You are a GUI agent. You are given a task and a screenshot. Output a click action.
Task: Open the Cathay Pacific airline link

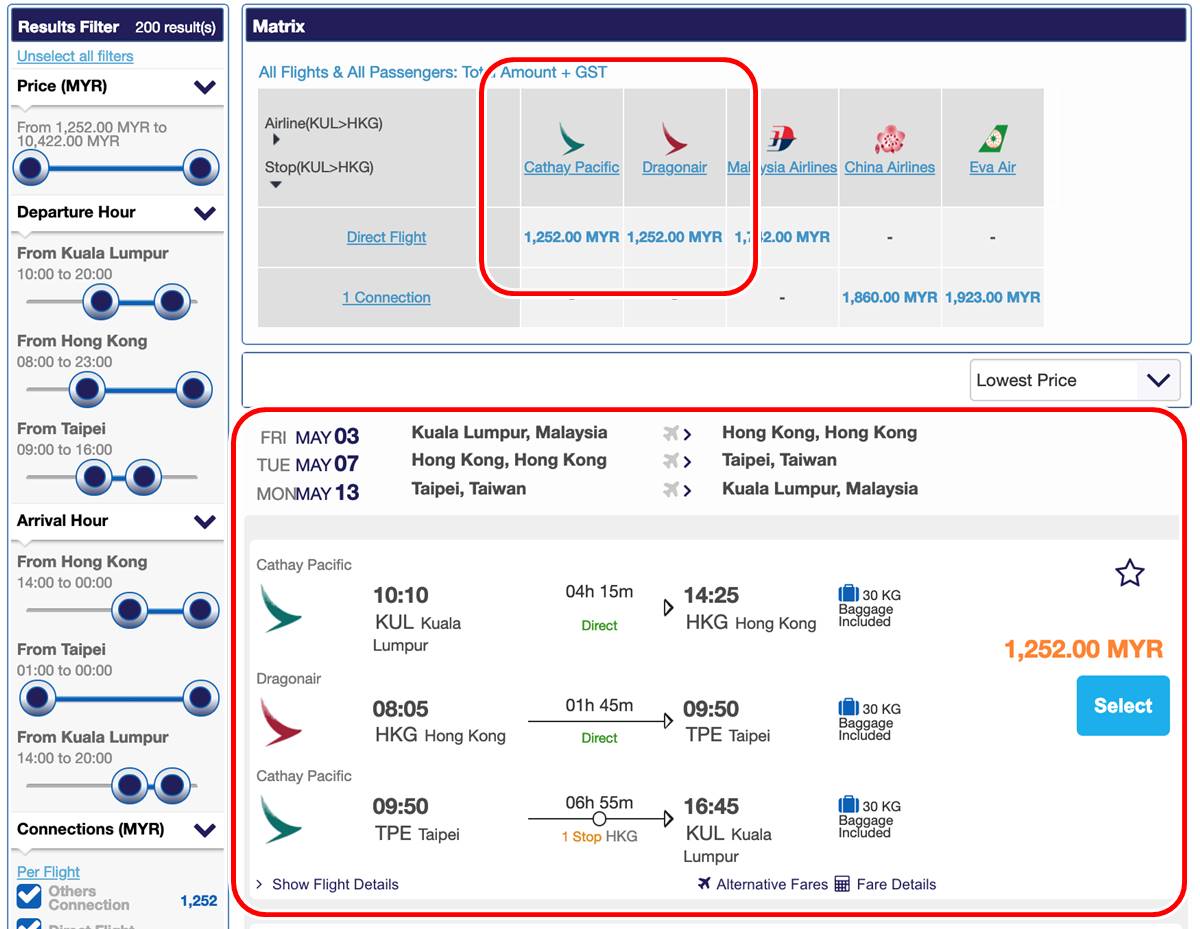coord(572,167)
